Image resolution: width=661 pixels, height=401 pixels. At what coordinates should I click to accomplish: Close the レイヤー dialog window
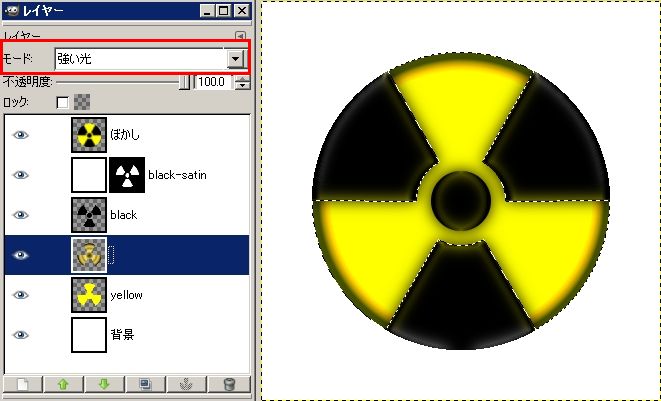point(242,11)
